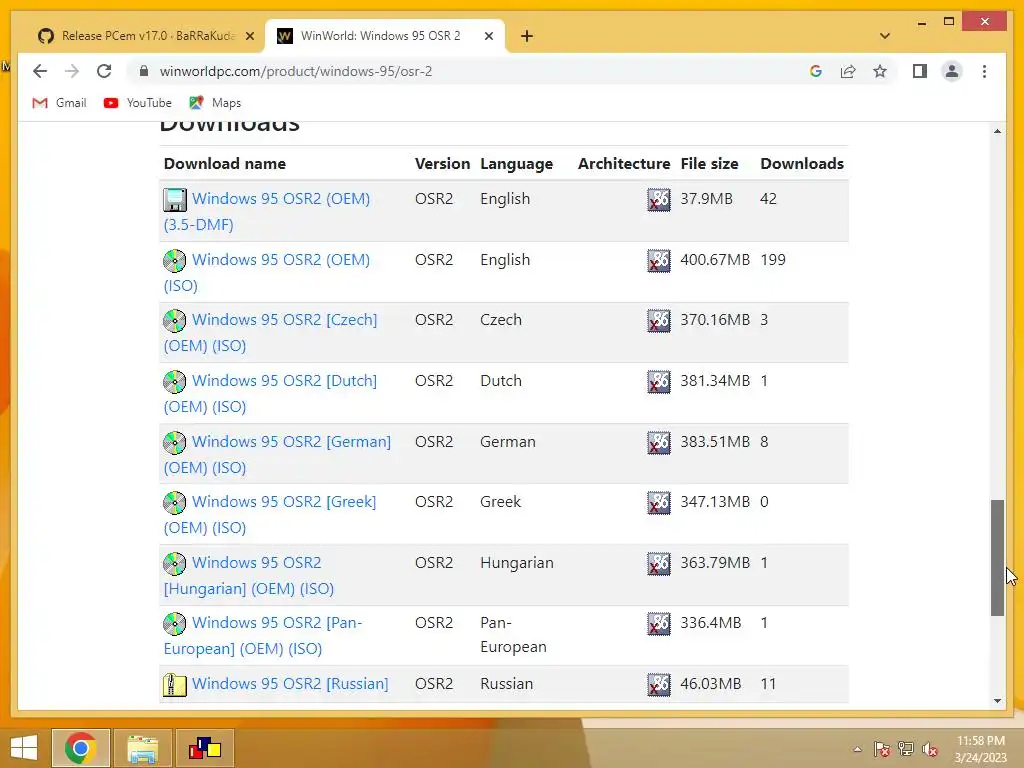Open File Explorer from the taskbar
The width and height of the screenshot is (1024, 768).
pyautogui.click(x=142, y=748)
